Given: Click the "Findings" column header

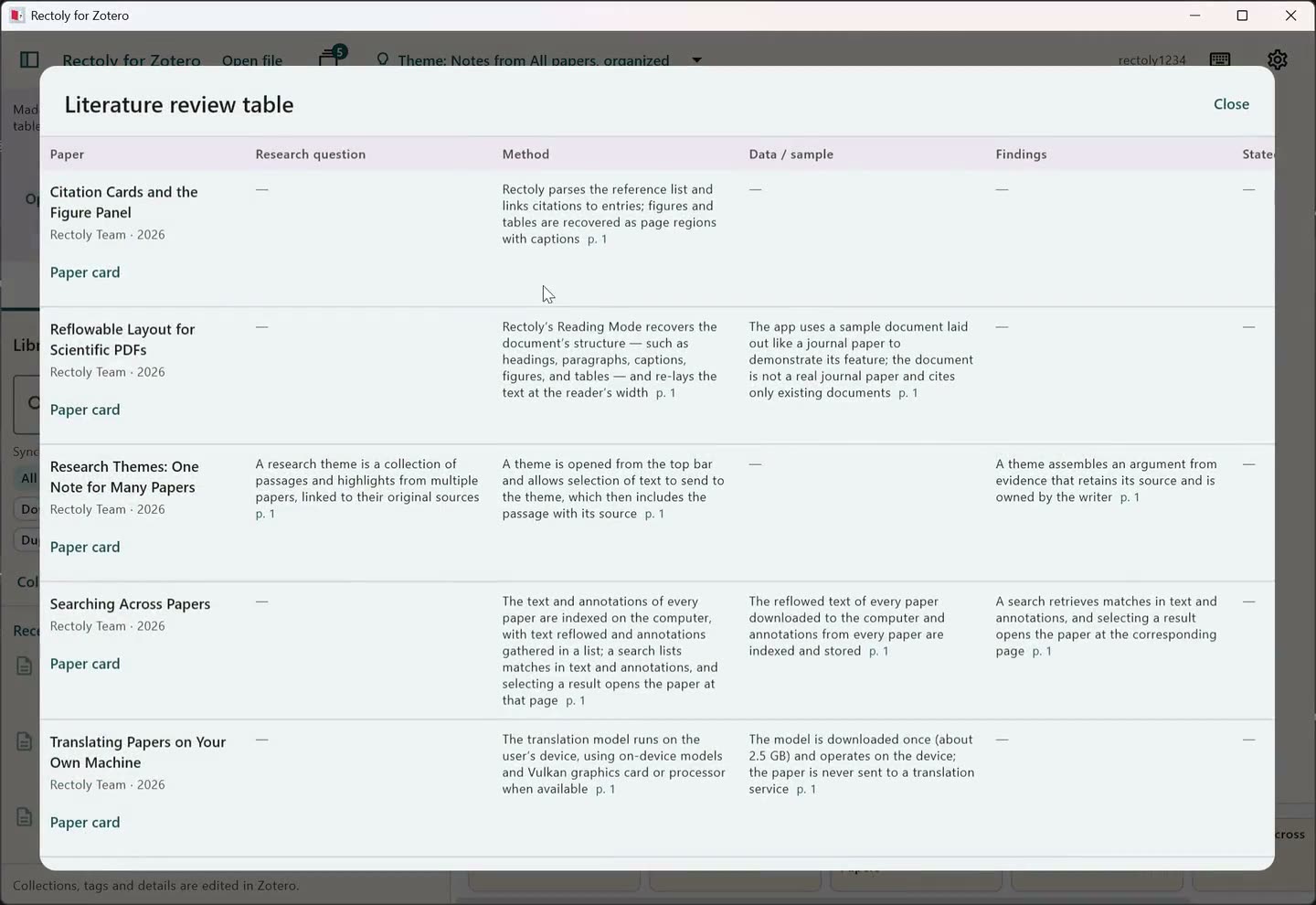Looking at the screenshot, I should pyautogui.click(x=1022, y=154).
